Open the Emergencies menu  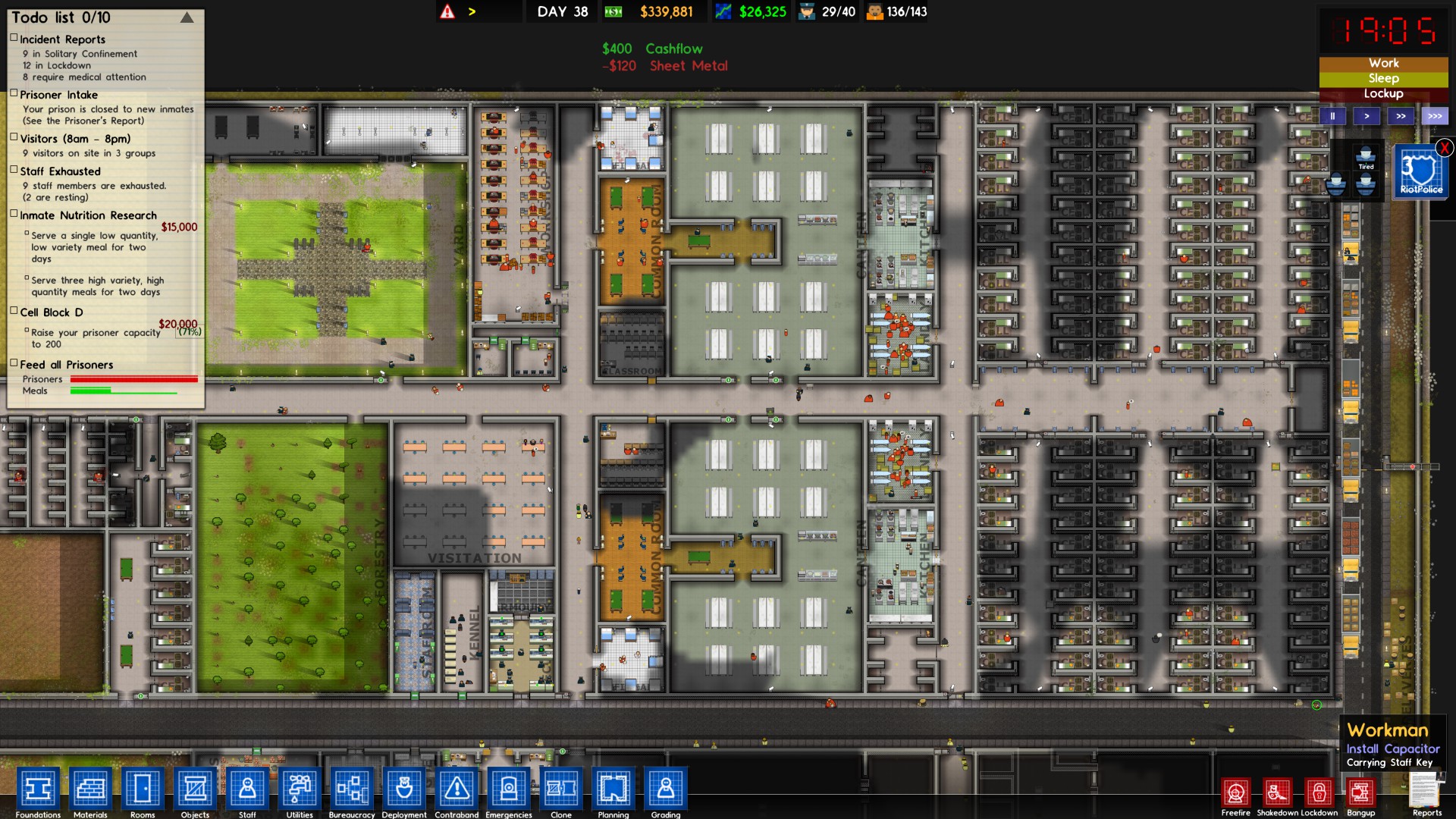[509, 789]
